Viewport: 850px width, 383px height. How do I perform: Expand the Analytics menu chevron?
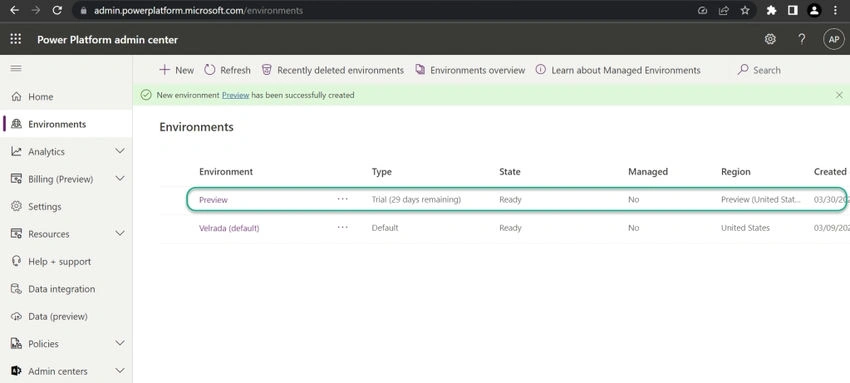120,151
